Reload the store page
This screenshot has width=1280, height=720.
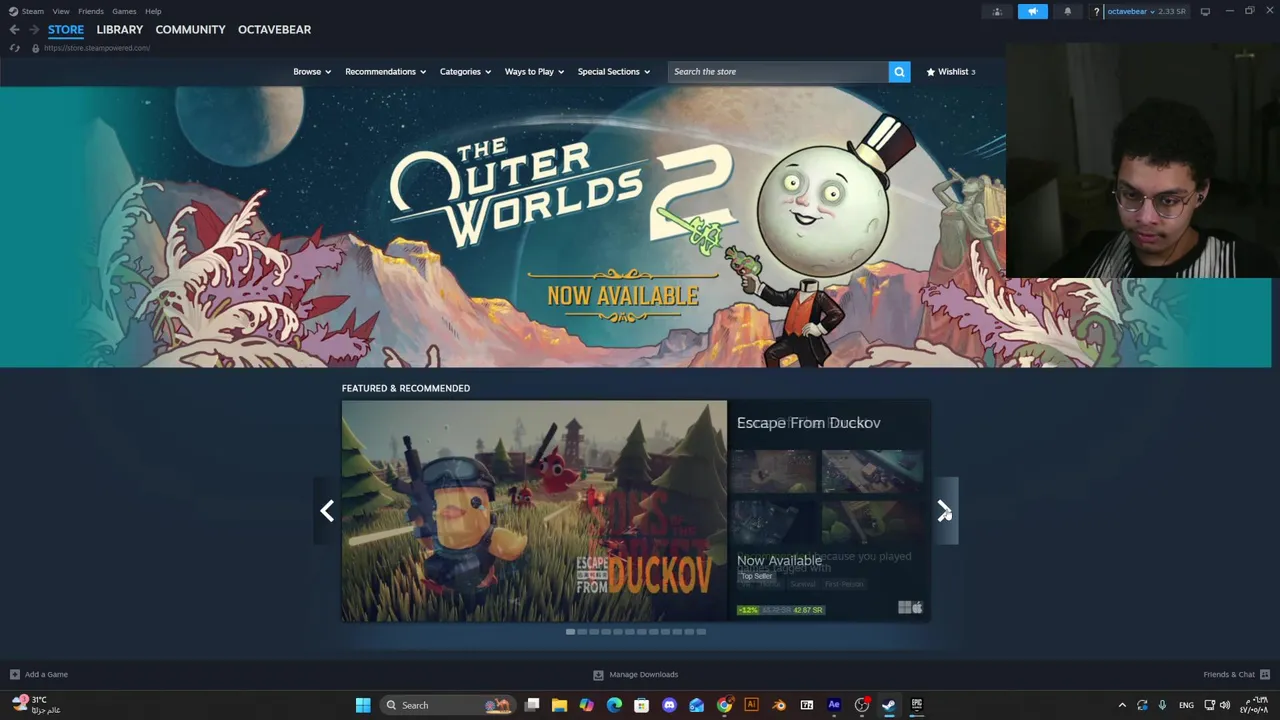click(14, 48)
